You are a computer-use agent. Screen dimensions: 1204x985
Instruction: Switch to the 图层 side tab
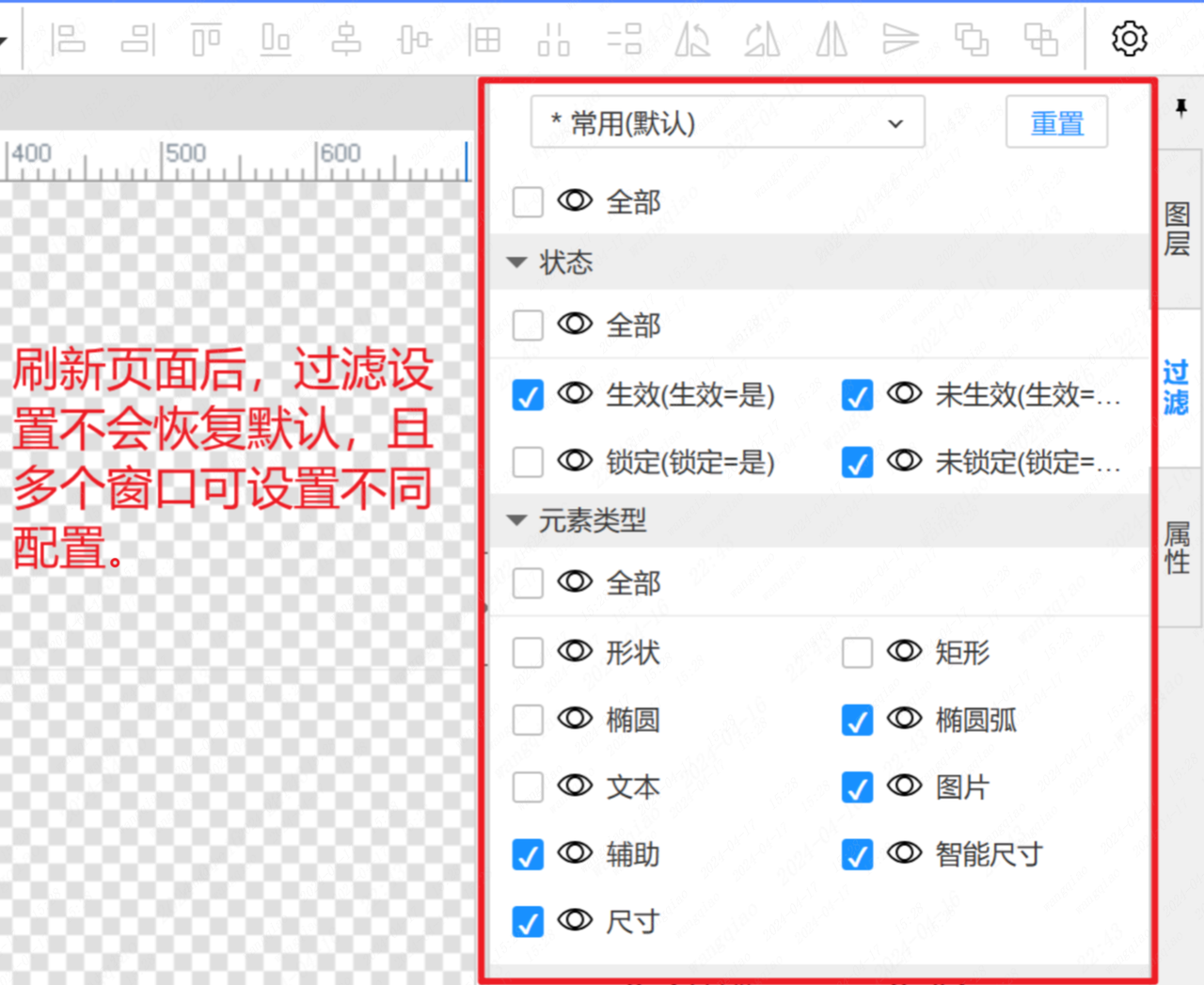pos(1178,229)
